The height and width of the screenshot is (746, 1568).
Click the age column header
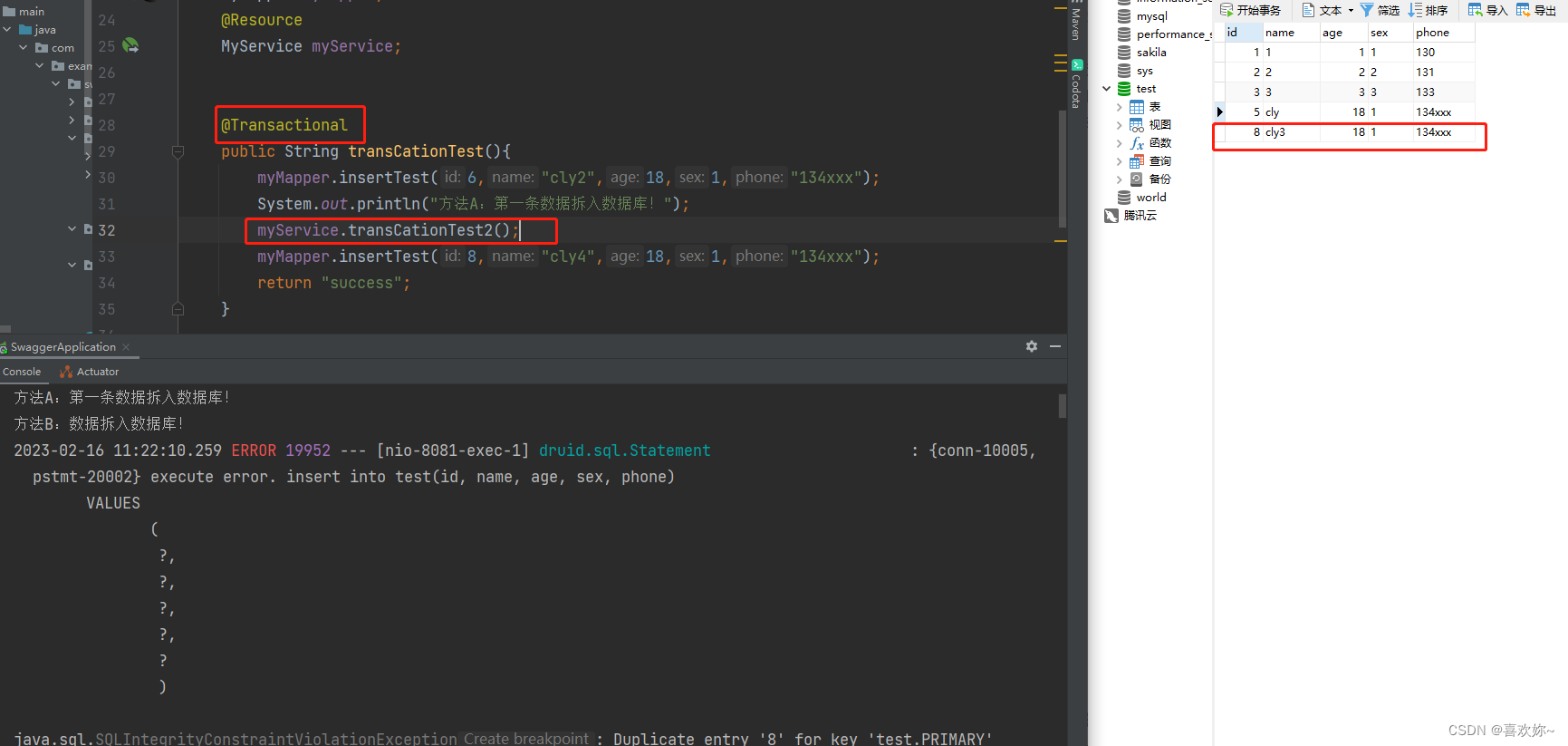tap(1344, 33)
